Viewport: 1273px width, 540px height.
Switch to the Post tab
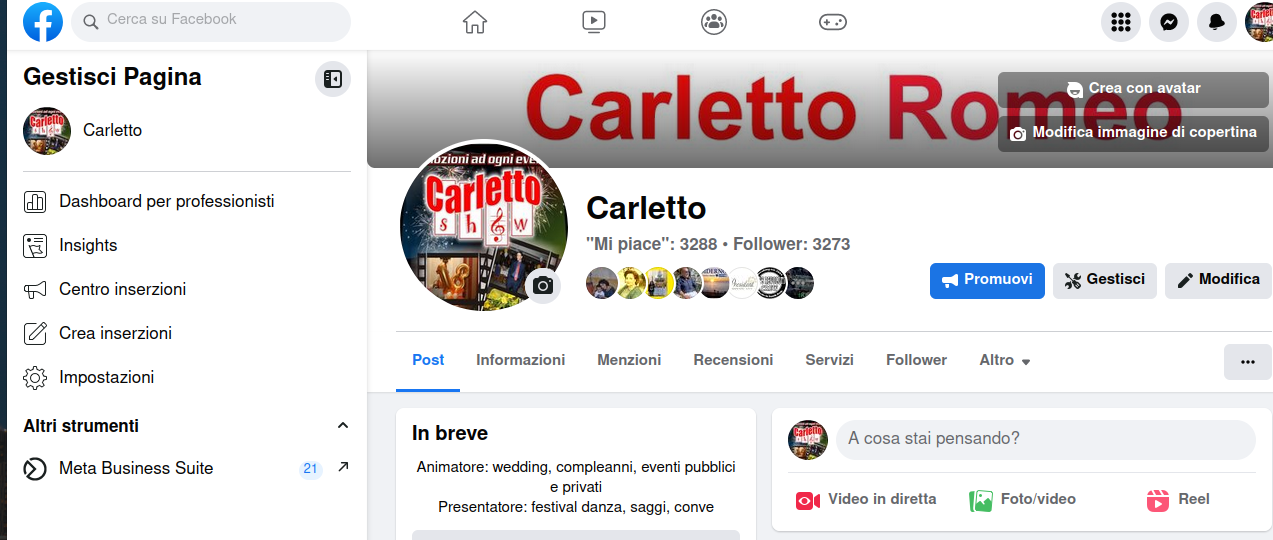point(428,360)
